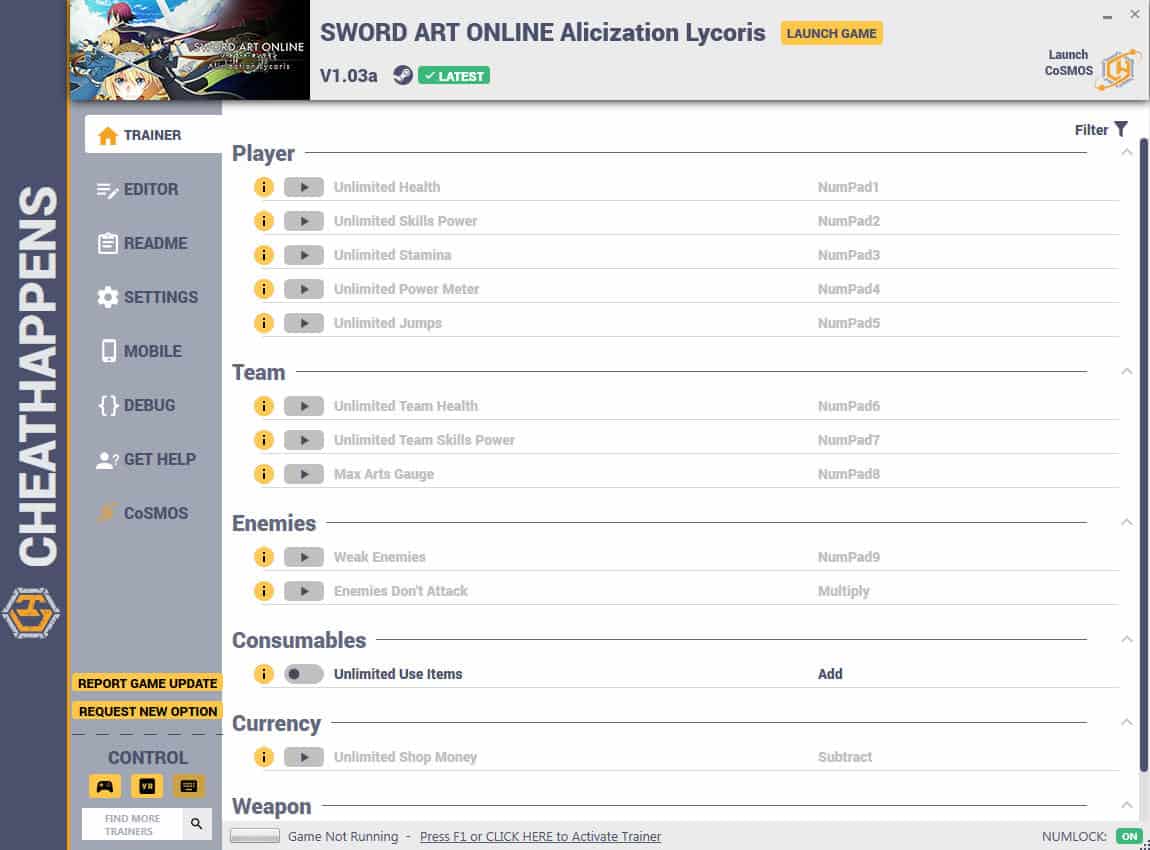The height and width of the screenshot is (850, 1150).
Task: Click info icon for Unlimited Use Items
Action: (263, 674)
